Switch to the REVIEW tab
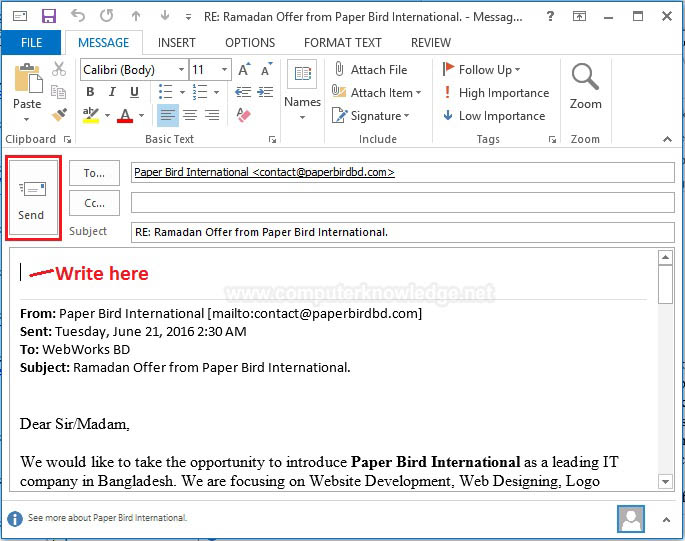Viewport: 685px width, 541px height. pos(431,43)
